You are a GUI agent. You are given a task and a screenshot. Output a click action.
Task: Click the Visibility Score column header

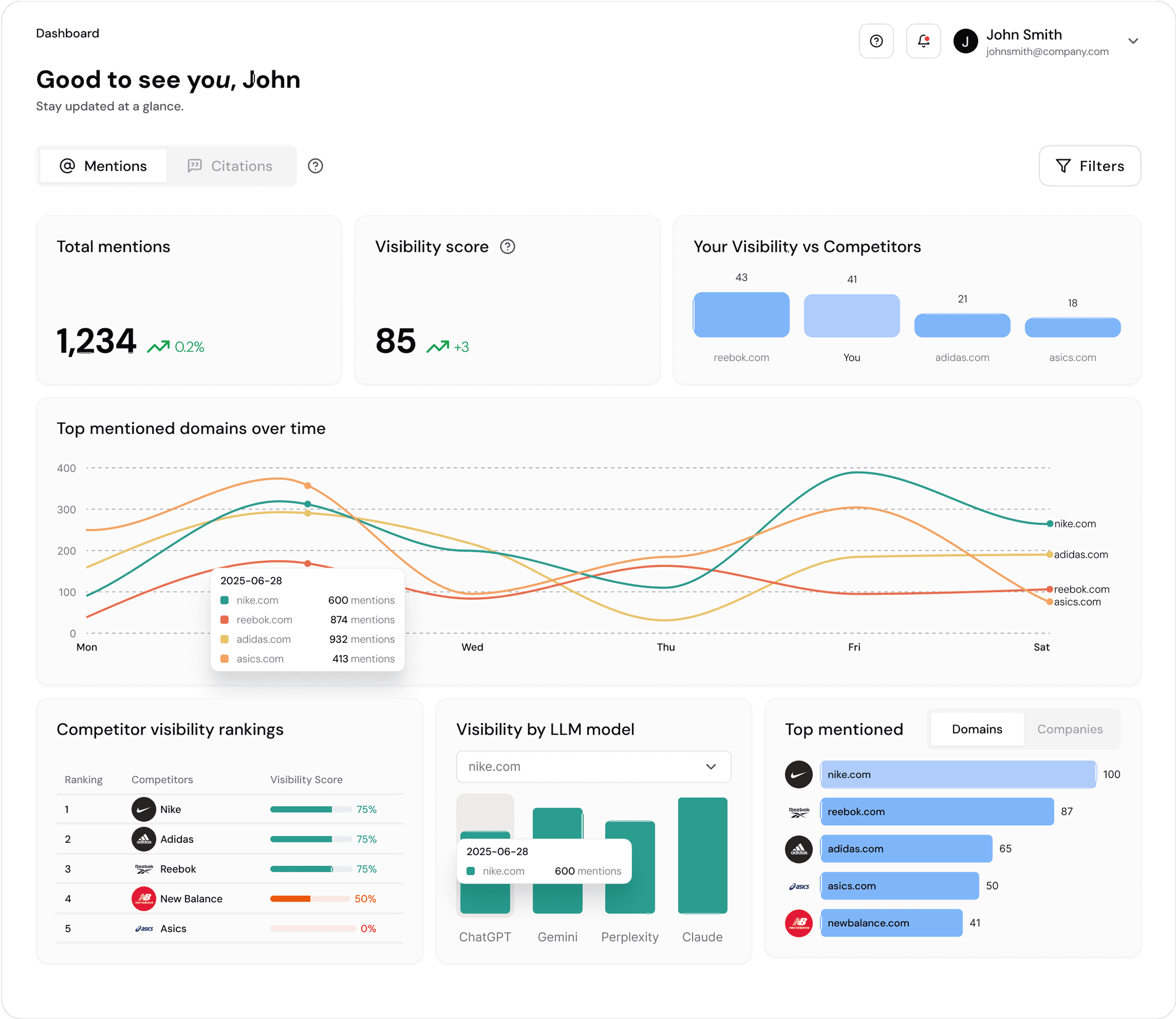tap(307, 780)
